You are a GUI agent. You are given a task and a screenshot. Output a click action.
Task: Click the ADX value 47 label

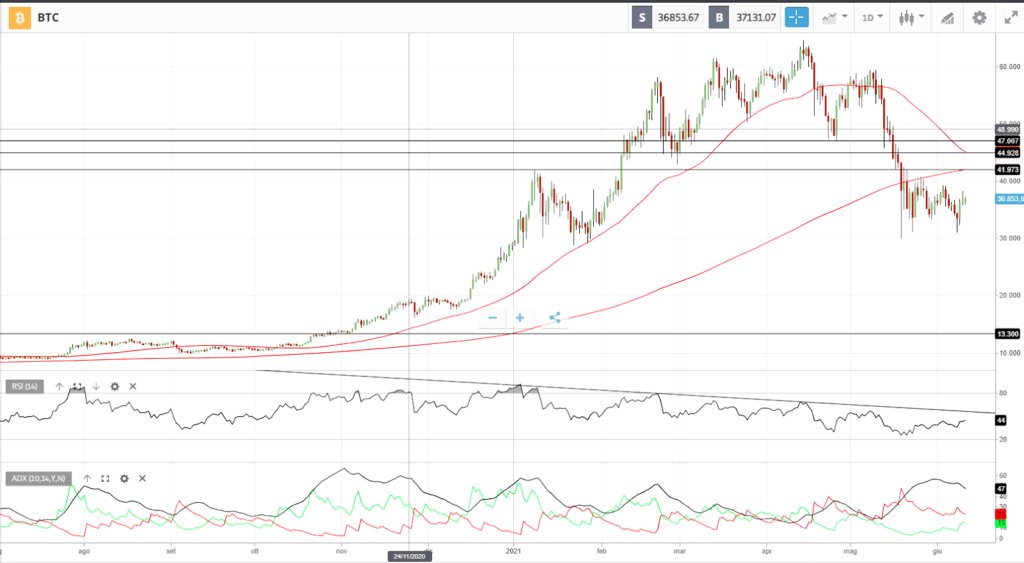coord(1000,489)
